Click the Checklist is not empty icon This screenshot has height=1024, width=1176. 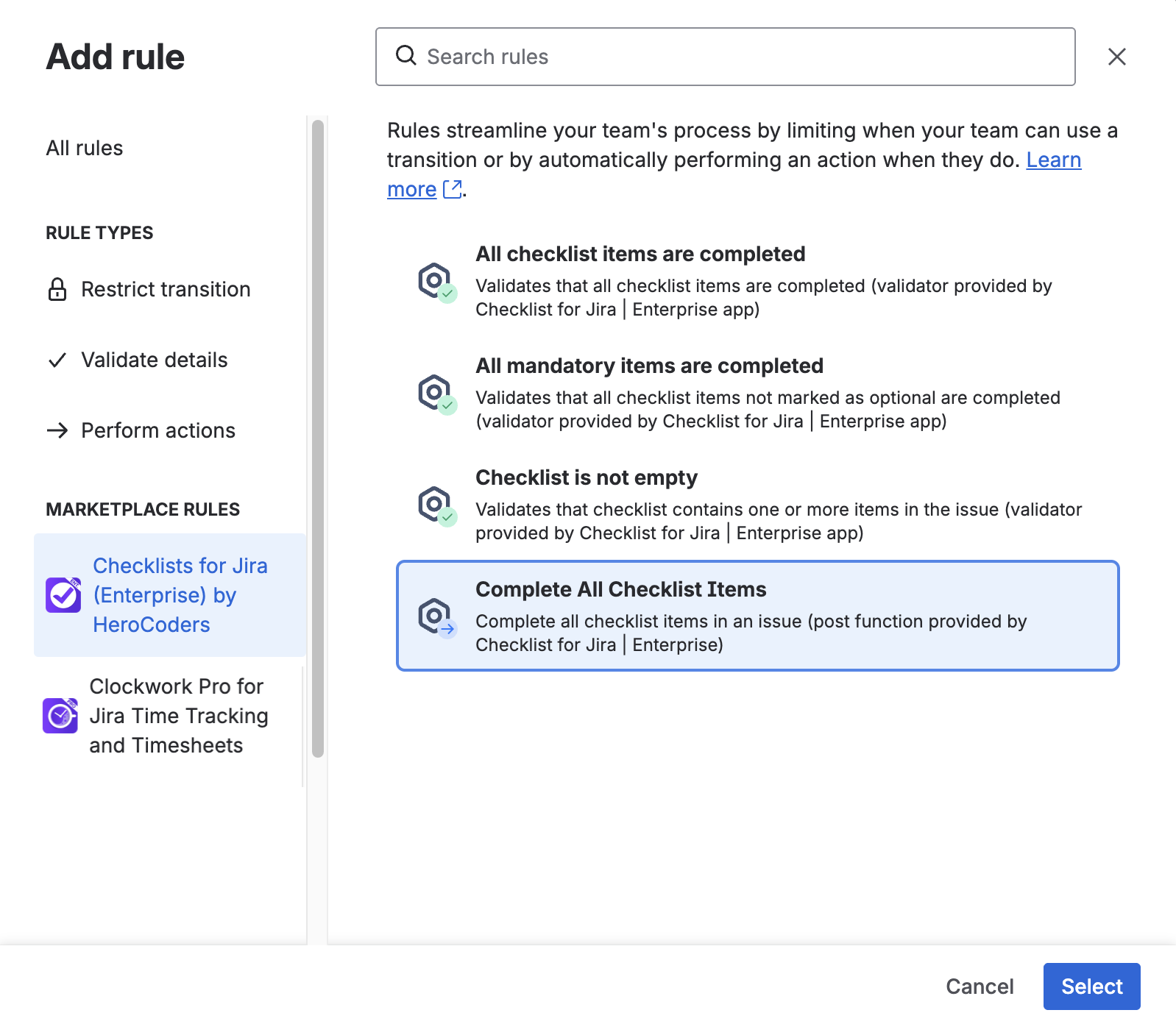pyautogui.click(x=436, y=505)
